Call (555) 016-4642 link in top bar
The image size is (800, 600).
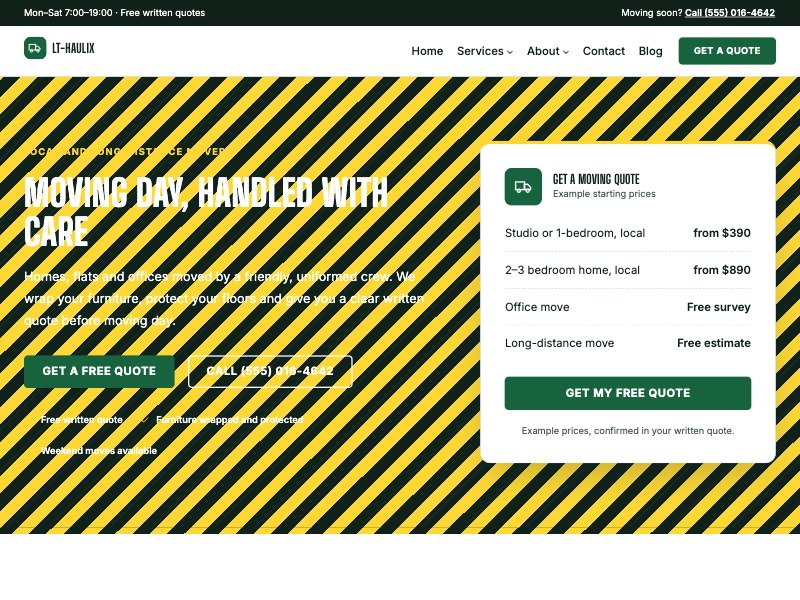[730, 13]
